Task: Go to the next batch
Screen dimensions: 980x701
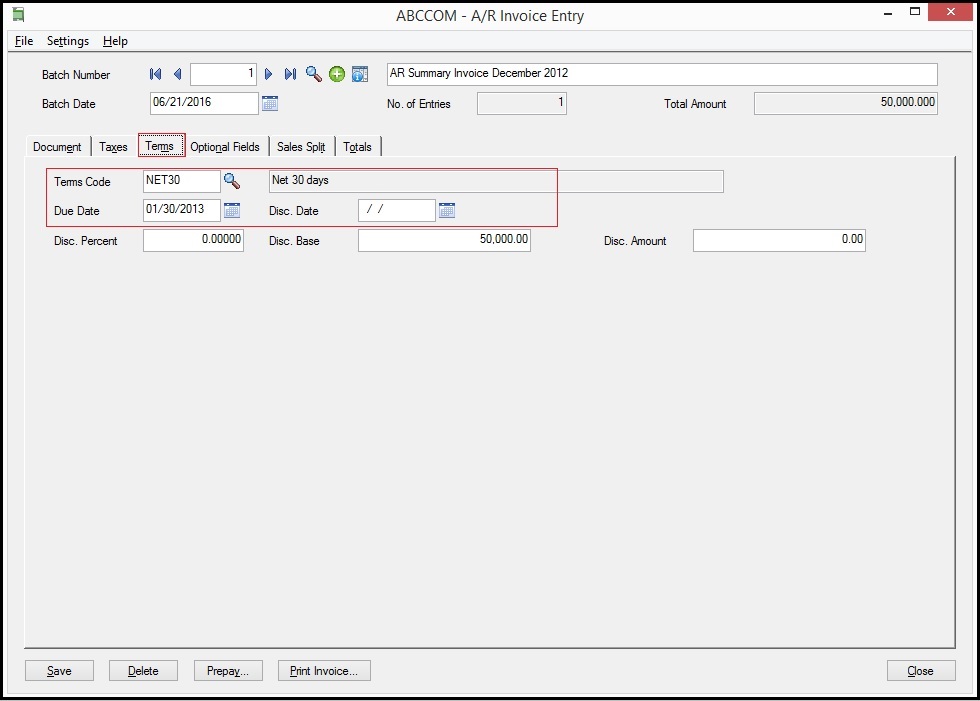Action: 268,74
